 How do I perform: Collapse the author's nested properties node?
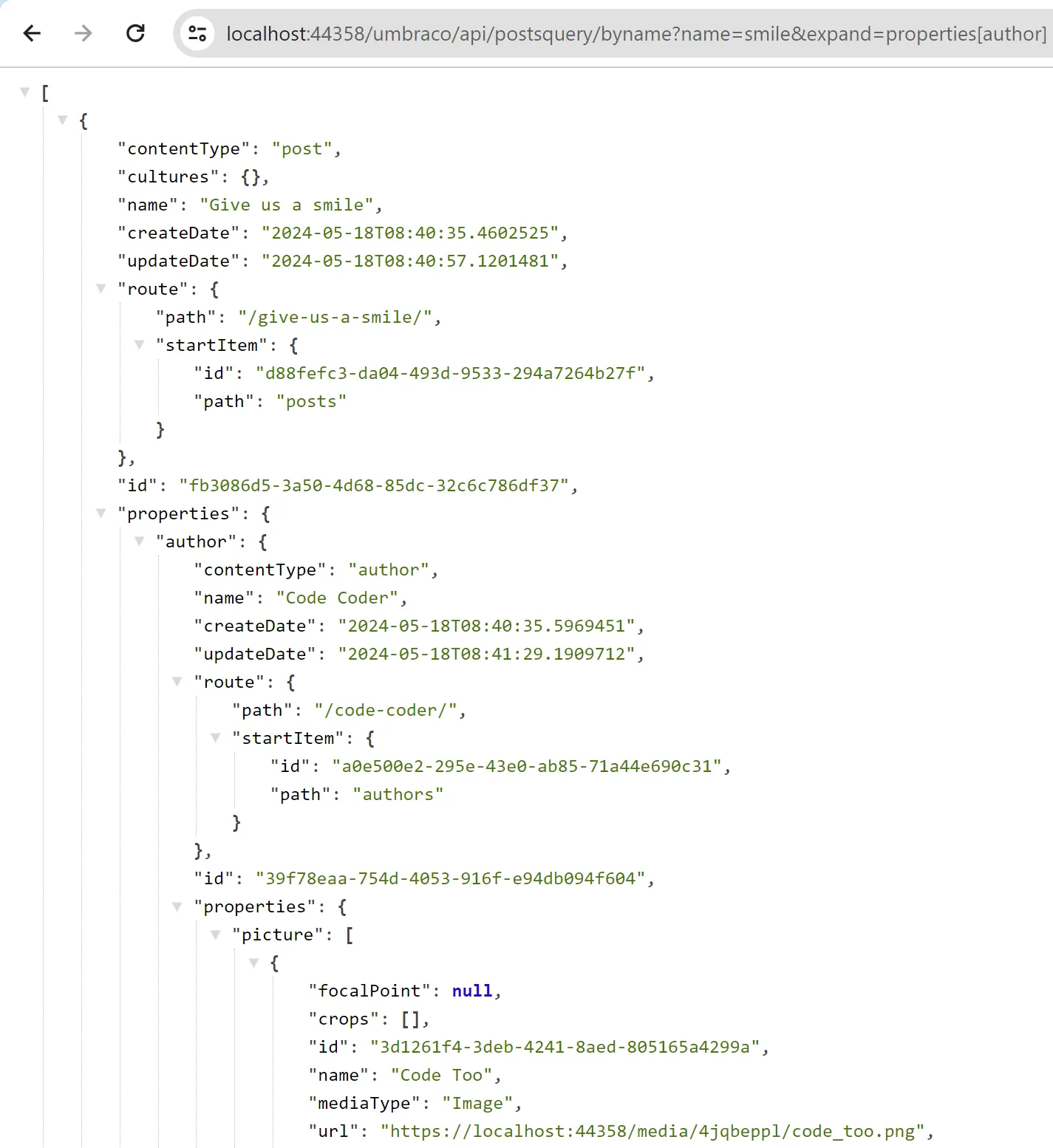[177, 906]
